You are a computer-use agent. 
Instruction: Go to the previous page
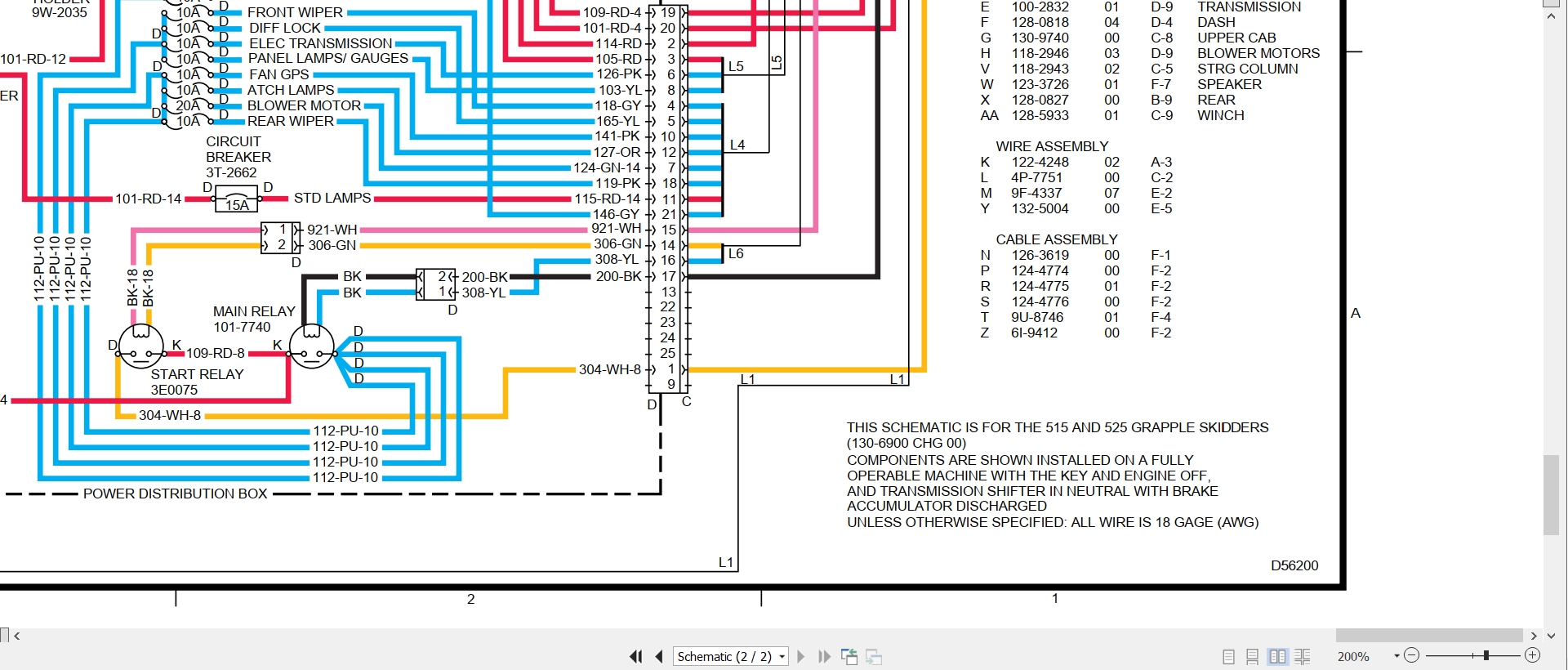click(x=659, y=656)
